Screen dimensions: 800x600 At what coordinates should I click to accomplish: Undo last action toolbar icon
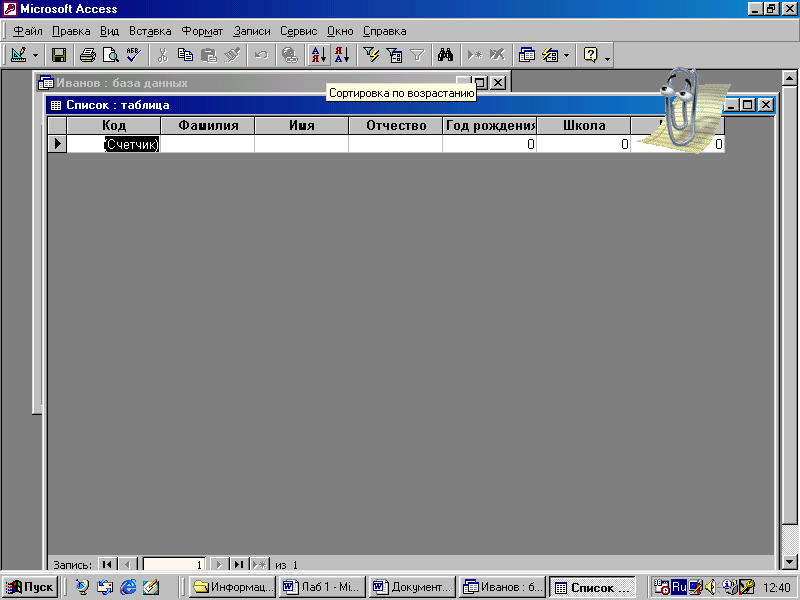coord(261,55)
